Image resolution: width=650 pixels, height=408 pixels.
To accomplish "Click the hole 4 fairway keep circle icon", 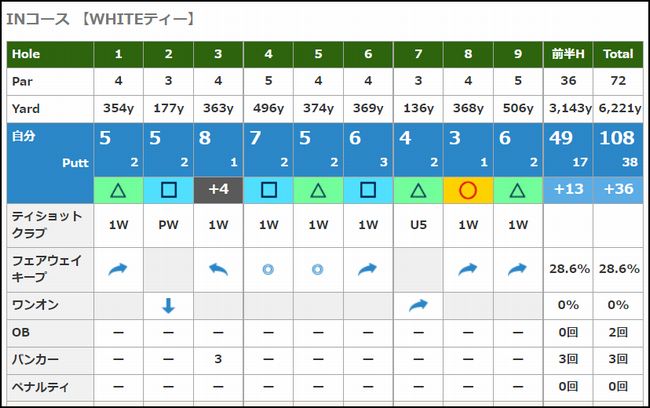I will [x=268, y=269].
